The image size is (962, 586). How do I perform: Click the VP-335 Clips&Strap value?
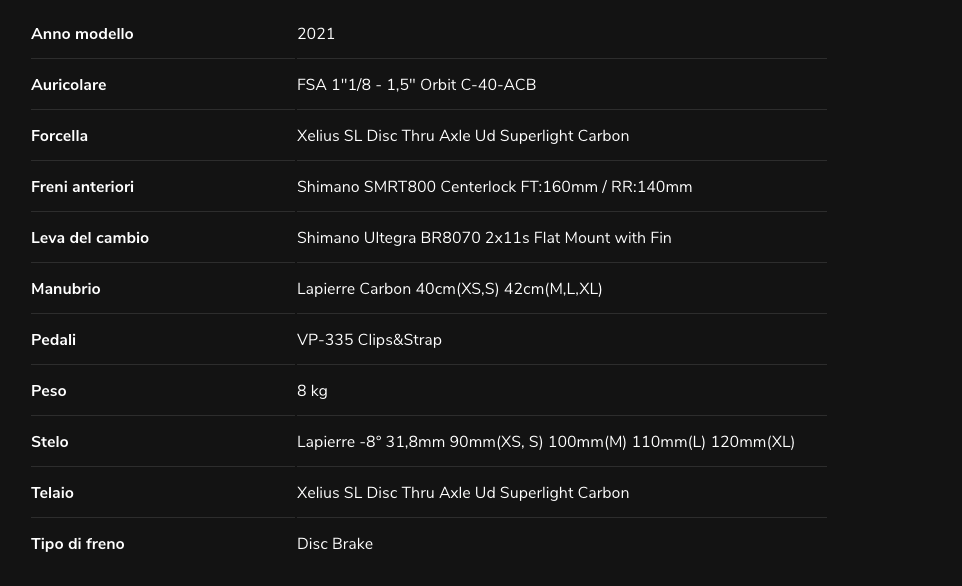[369, 340]
